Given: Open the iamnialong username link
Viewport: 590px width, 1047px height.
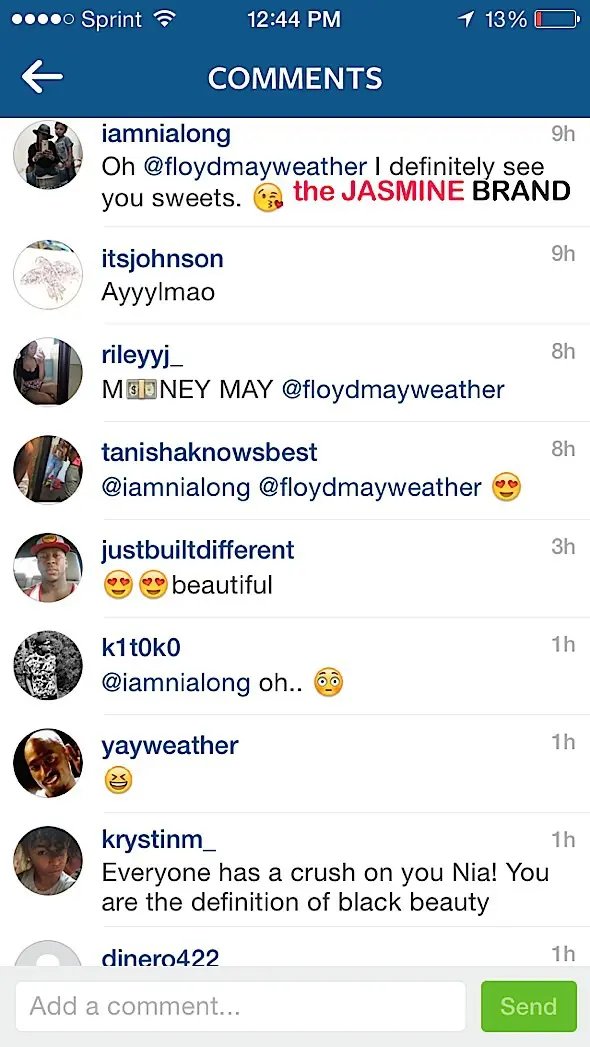Looking at the screenshot, I should click(166, 134).
